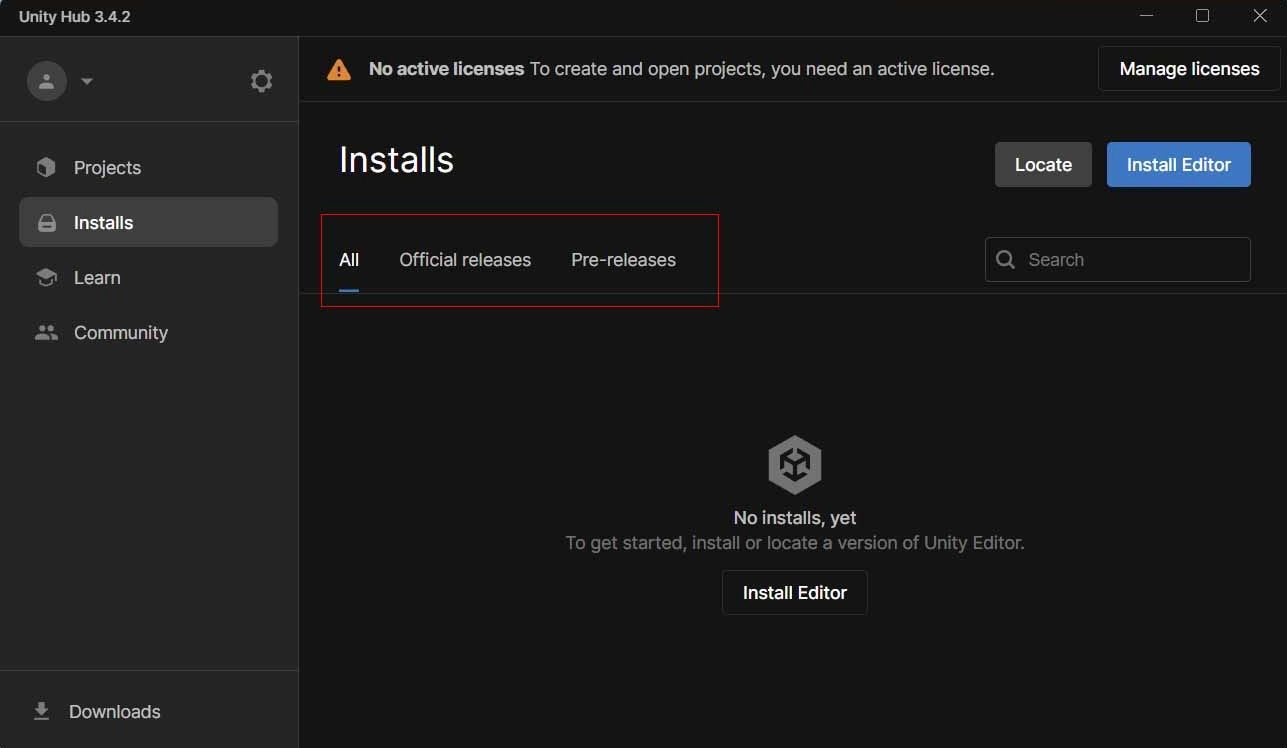Go to Projects in the sidebar
Screen dimensions: 1287x748
(148, 167)
